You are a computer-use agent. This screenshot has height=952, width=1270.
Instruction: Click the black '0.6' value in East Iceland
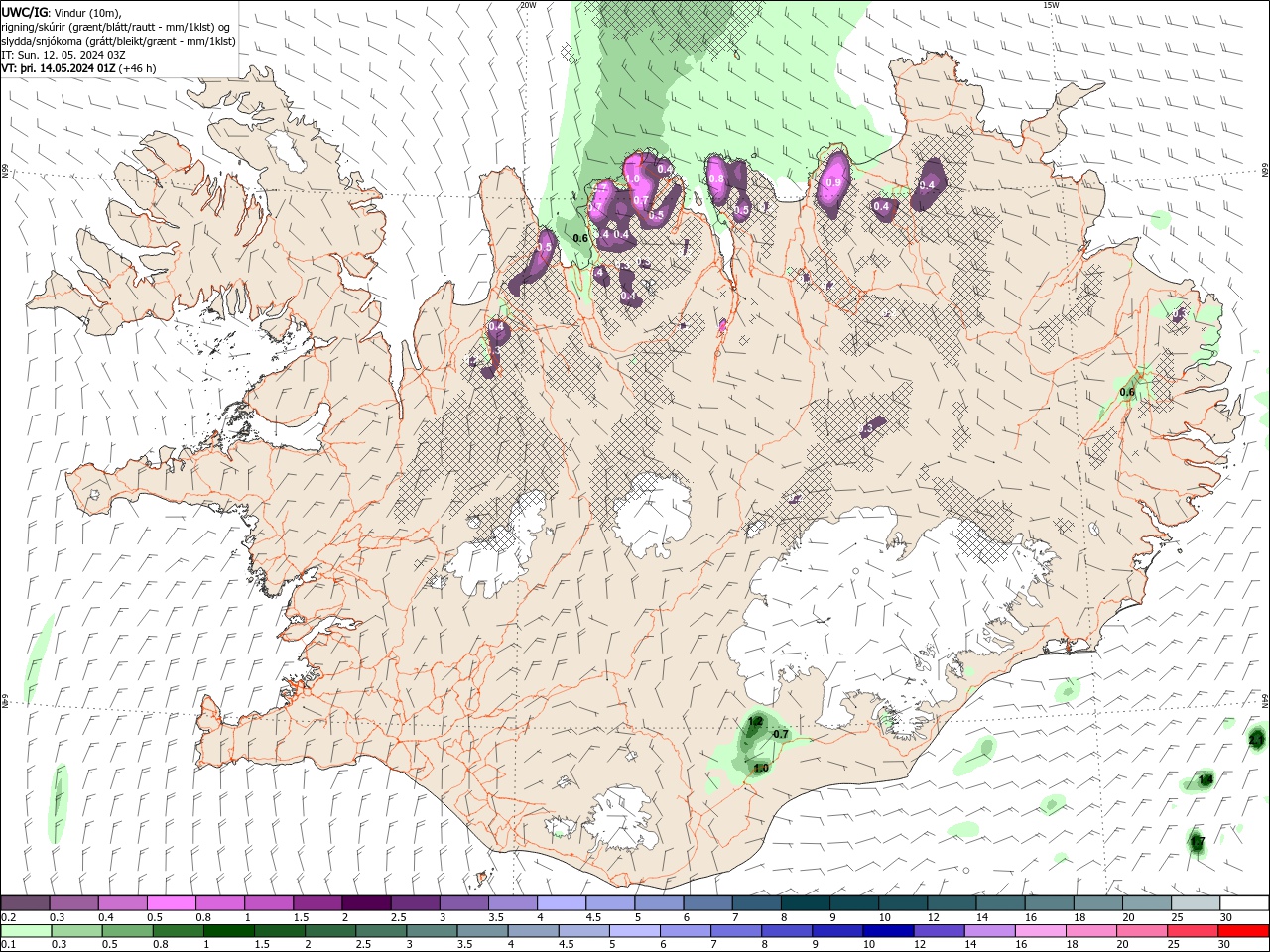click(1127, 392)
